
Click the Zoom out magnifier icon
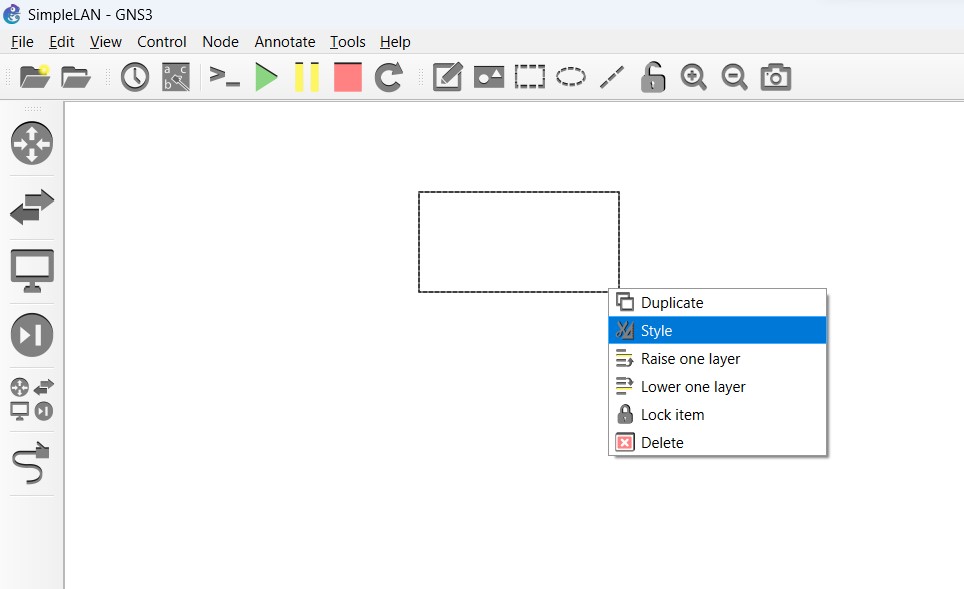pos(735,77)
